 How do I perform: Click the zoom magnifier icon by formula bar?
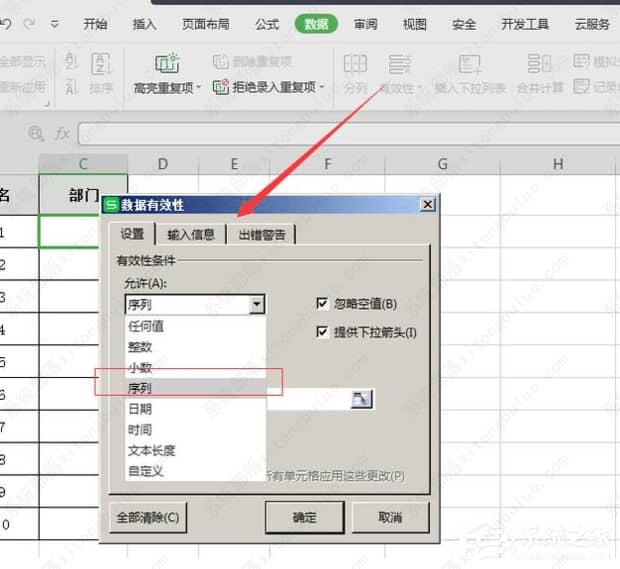pyautogui.click(x=36, y=133)
